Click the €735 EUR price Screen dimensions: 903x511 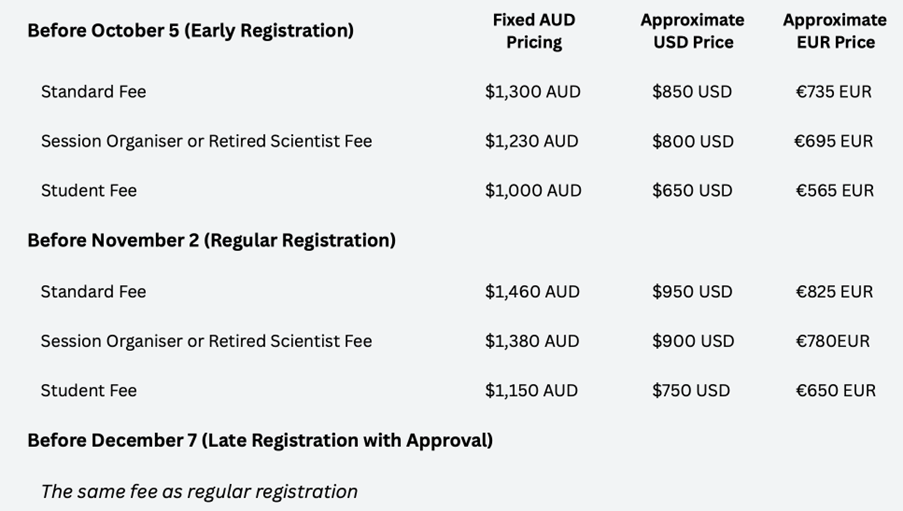pyautogui.click(x=834, y=91)
